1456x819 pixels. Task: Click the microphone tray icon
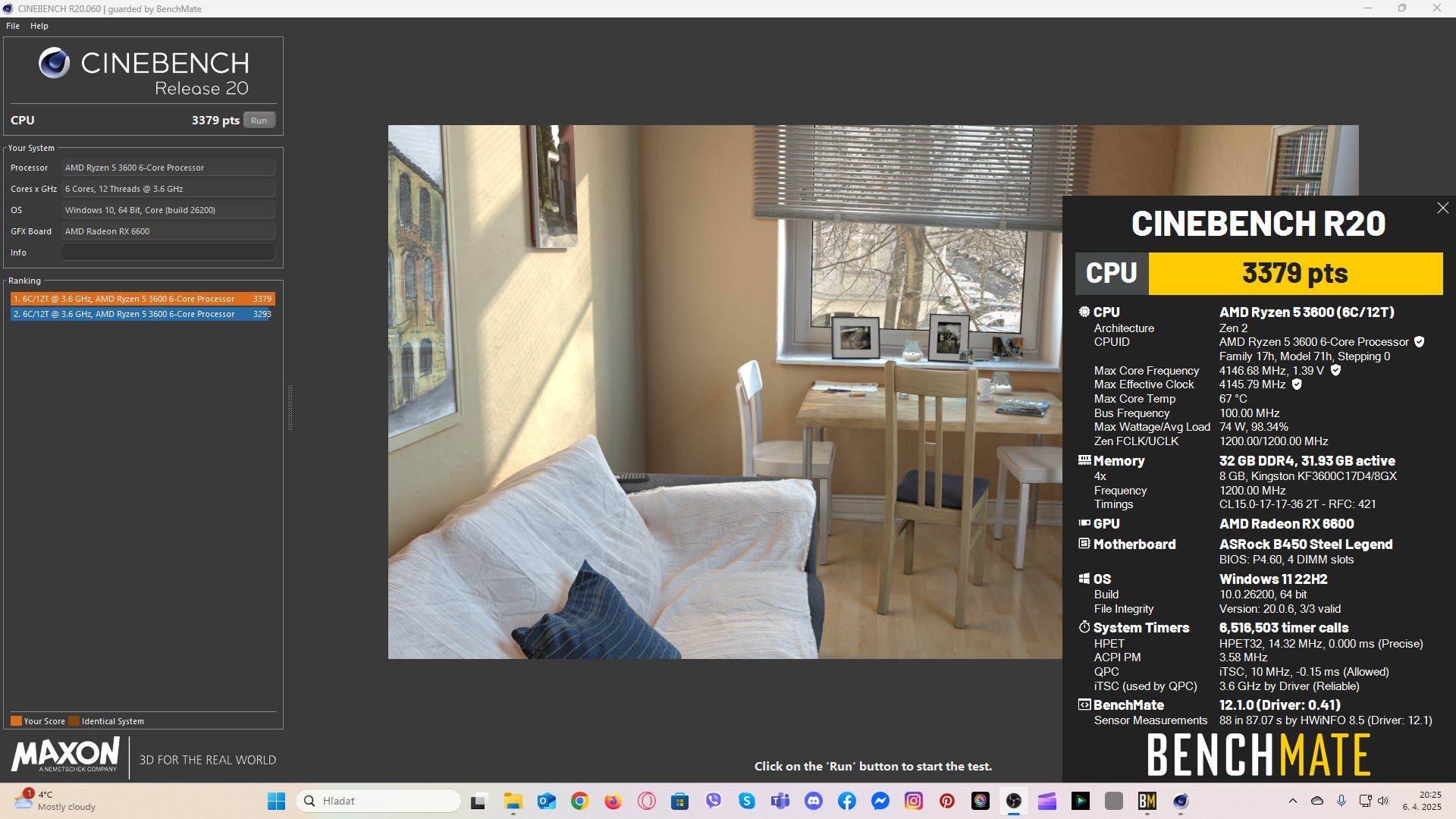click(1341, 801)
